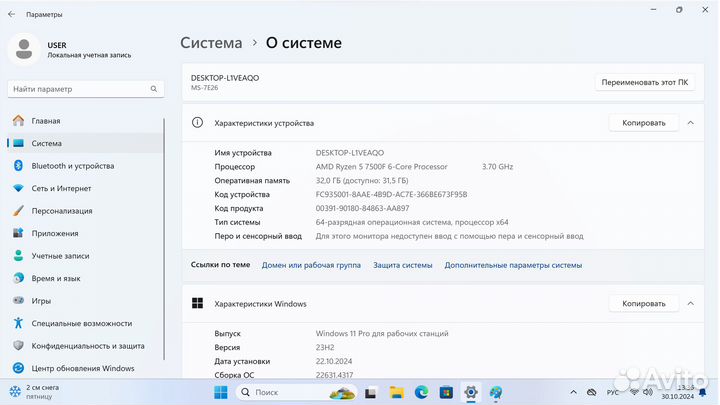Image resolution: width=720 pixels, height=405 pixels.
Task: Collapse the Характеристики Windows section chevron
Action: click(690, 304)
